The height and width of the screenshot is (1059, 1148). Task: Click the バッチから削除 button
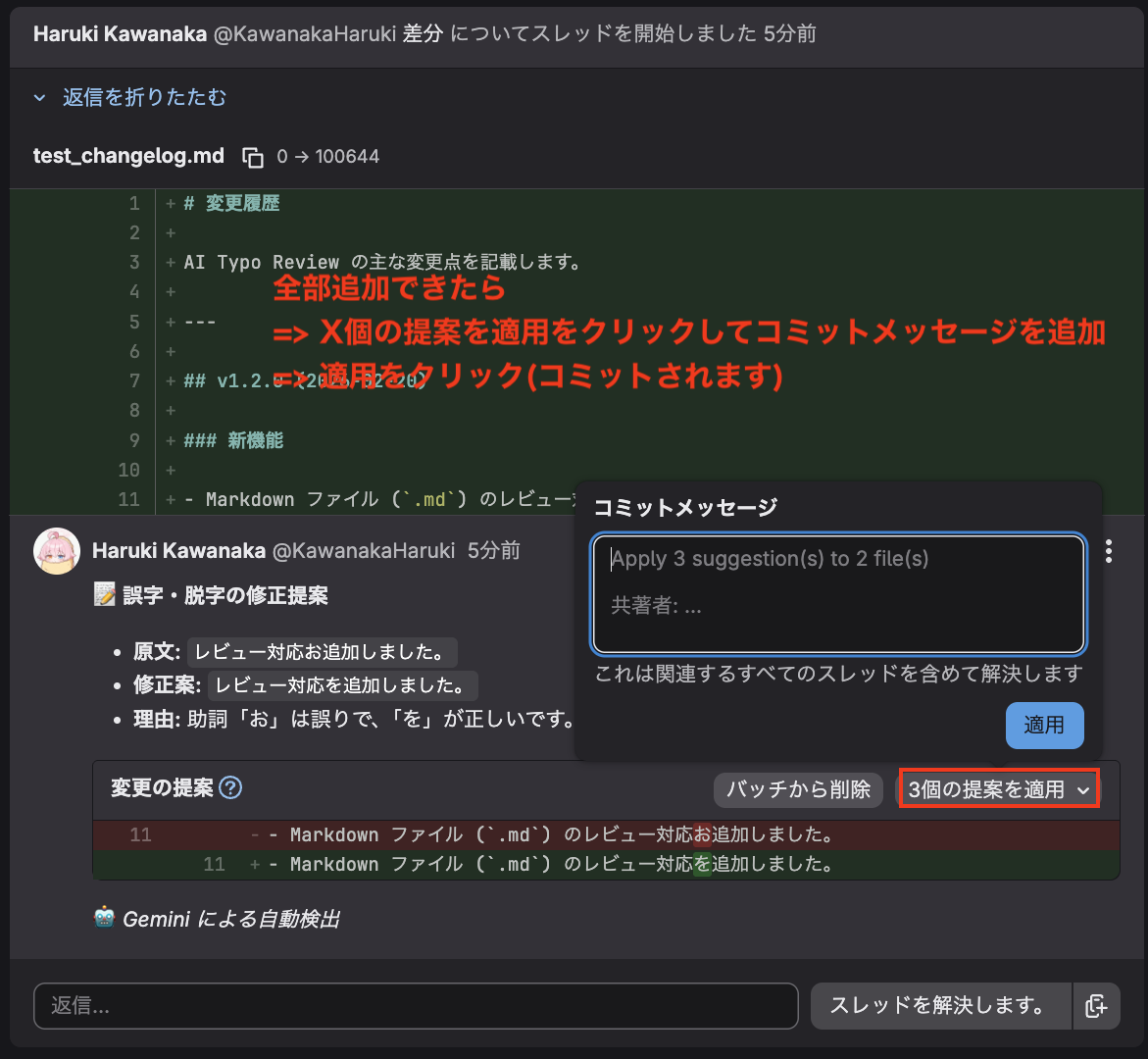[798, 789]
